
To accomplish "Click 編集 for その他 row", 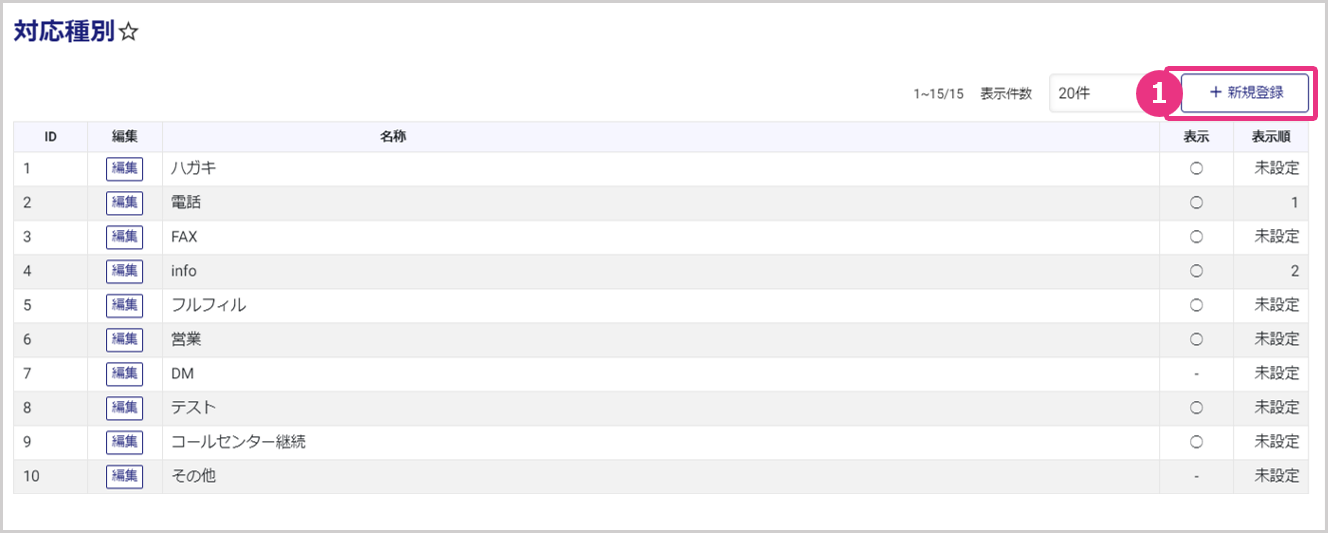I will pos(124,476).
